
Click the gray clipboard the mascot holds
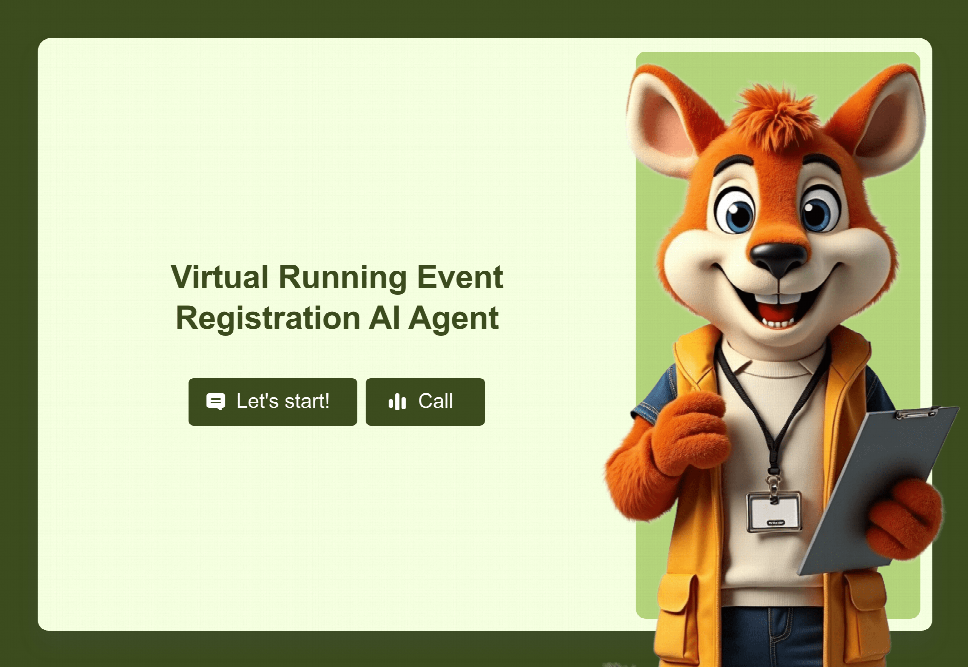tap(877, 488)
